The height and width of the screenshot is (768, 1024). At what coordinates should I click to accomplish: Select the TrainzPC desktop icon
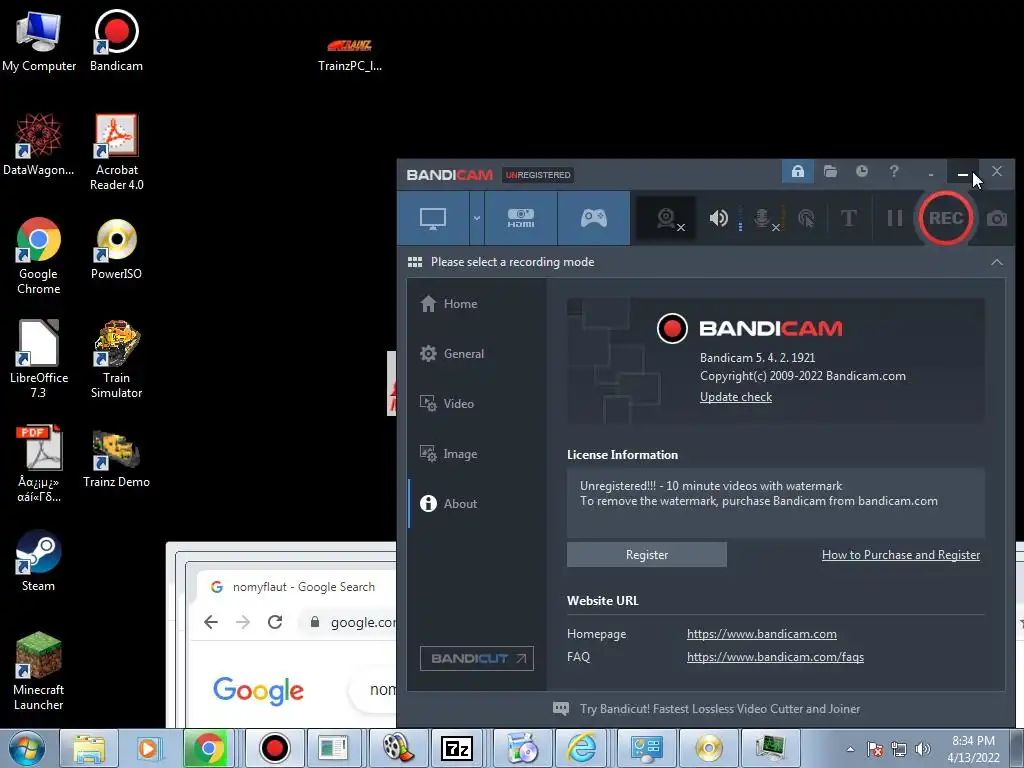tap(350, 55)
